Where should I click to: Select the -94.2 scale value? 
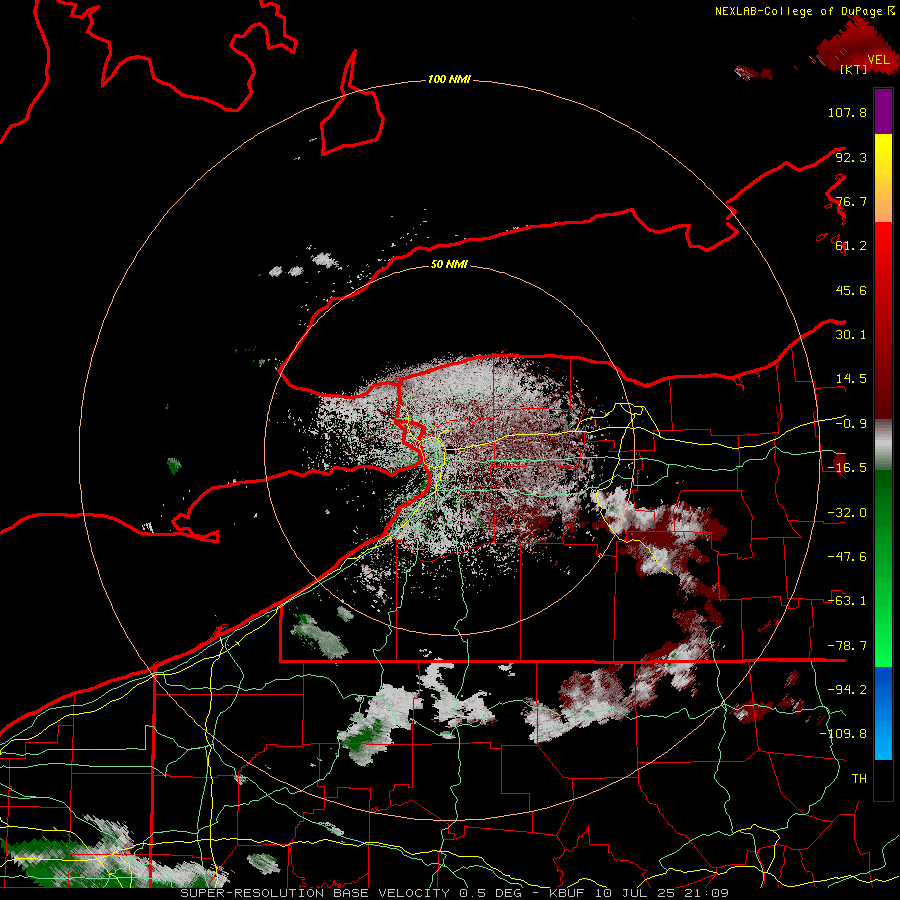pyautogui.click(x=847, y=690)
